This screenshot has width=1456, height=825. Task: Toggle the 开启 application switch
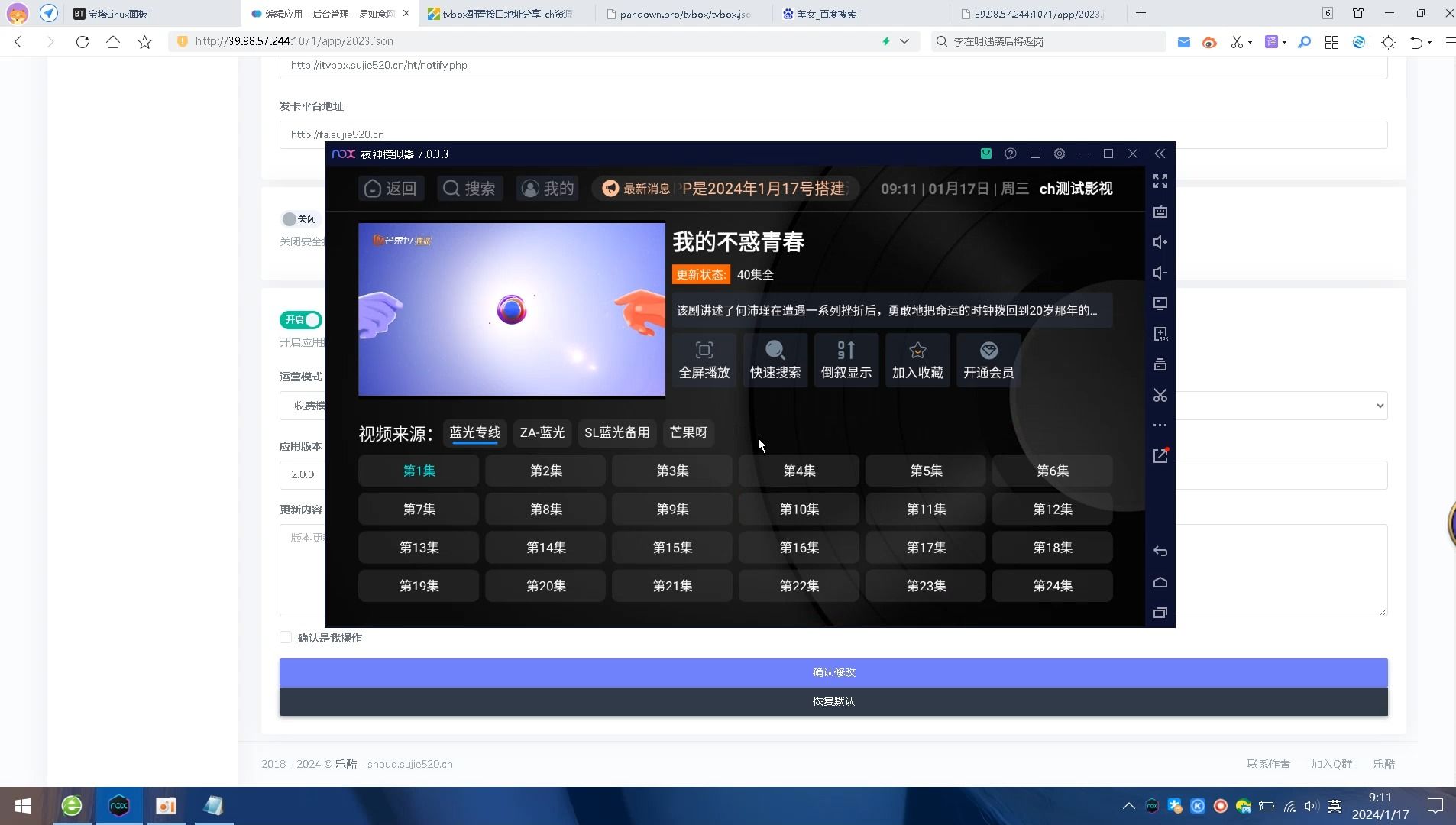pos(301,319)
